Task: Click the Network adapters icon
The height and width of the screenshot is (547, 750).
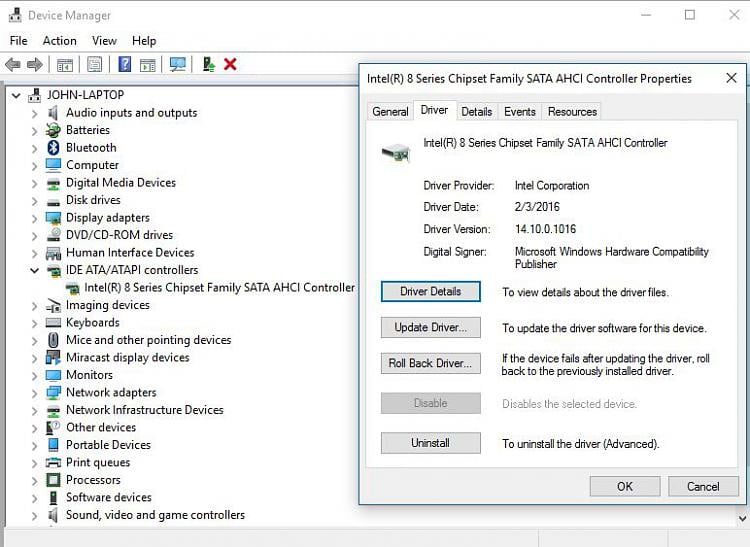Action: 53,393
